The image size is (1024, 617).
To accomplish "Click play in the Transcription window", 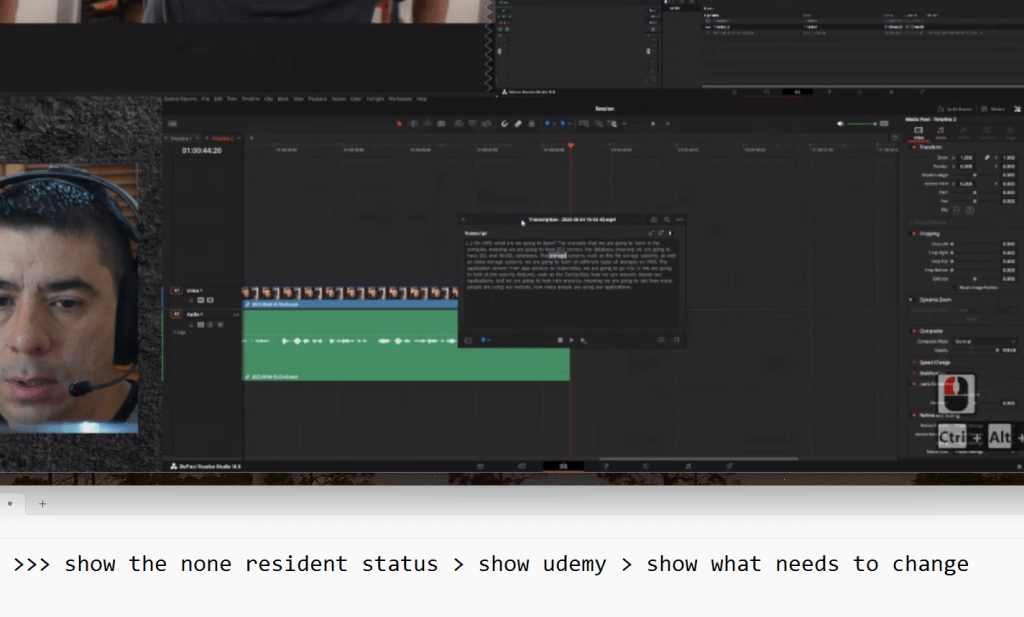I will 571,340.
